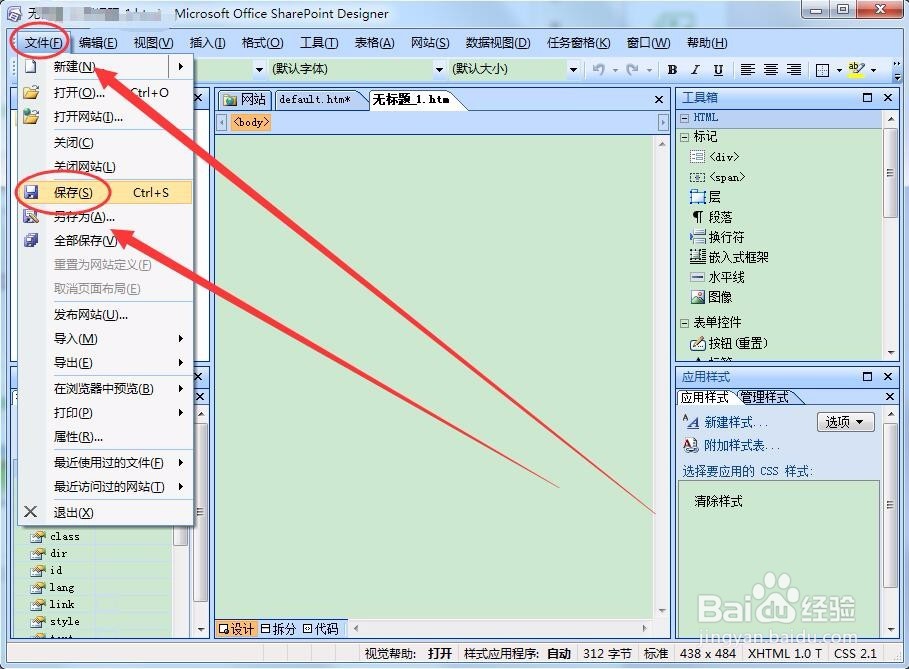
Task: Insert a 层 (layer) element
Action: pyautogui.click(x=705, y=197)
